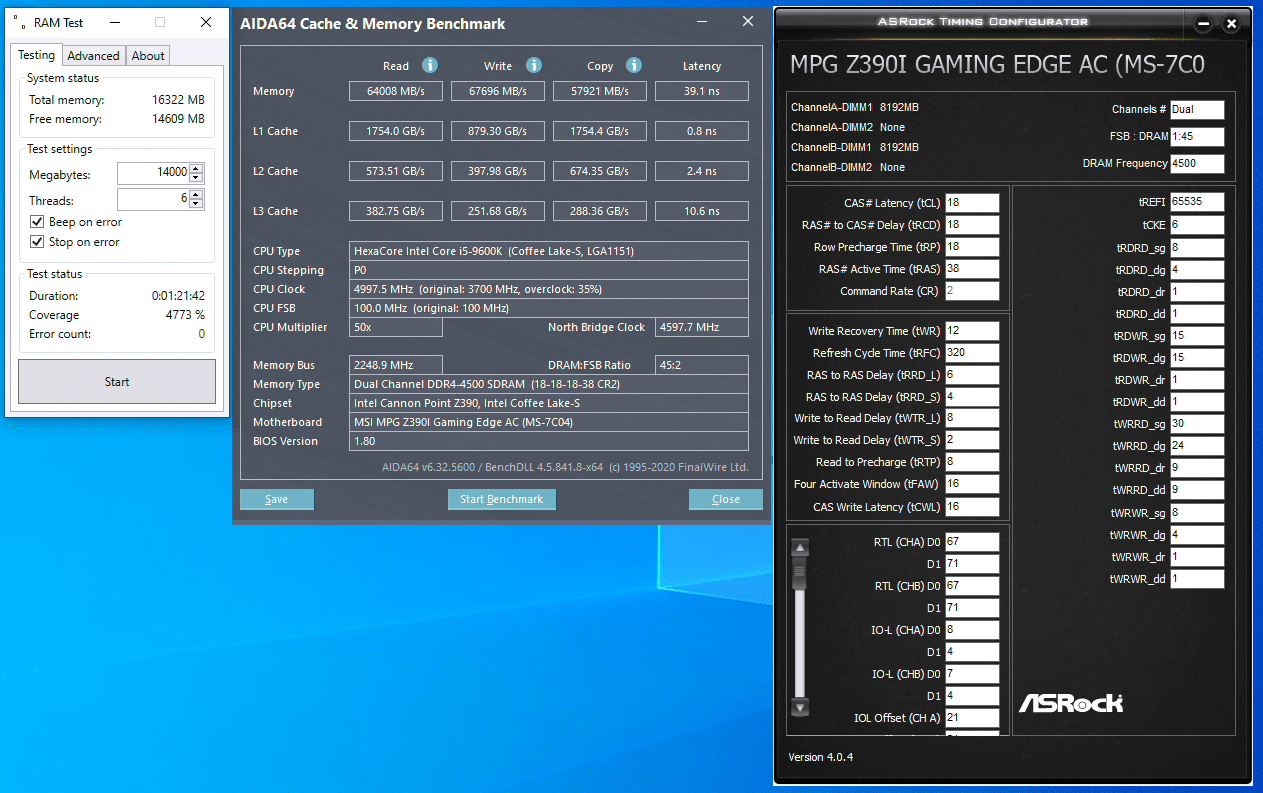Click the scroll up arrow in ASRock RTL panel

[799, 547]
